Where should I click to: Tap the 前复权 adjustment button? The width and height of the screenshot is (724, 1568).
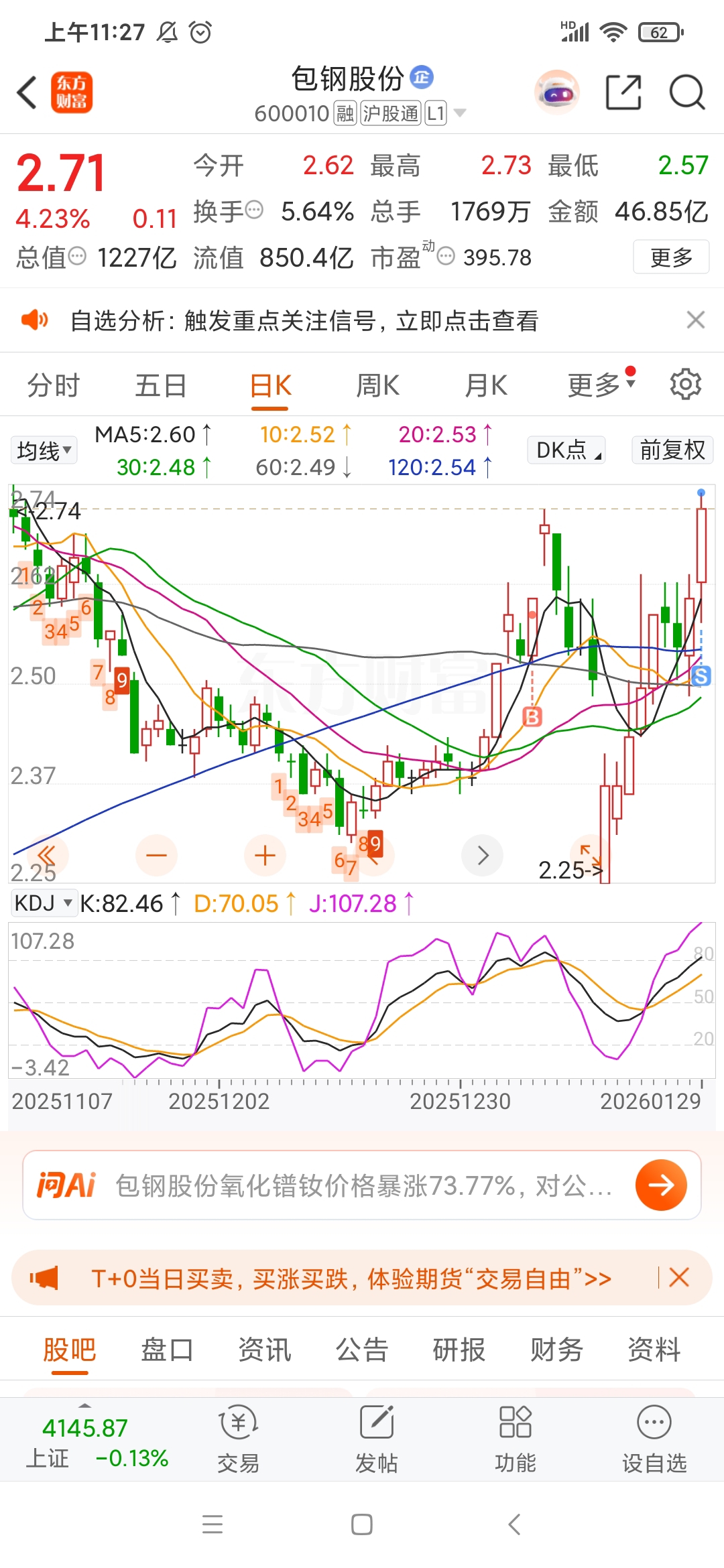672,450
